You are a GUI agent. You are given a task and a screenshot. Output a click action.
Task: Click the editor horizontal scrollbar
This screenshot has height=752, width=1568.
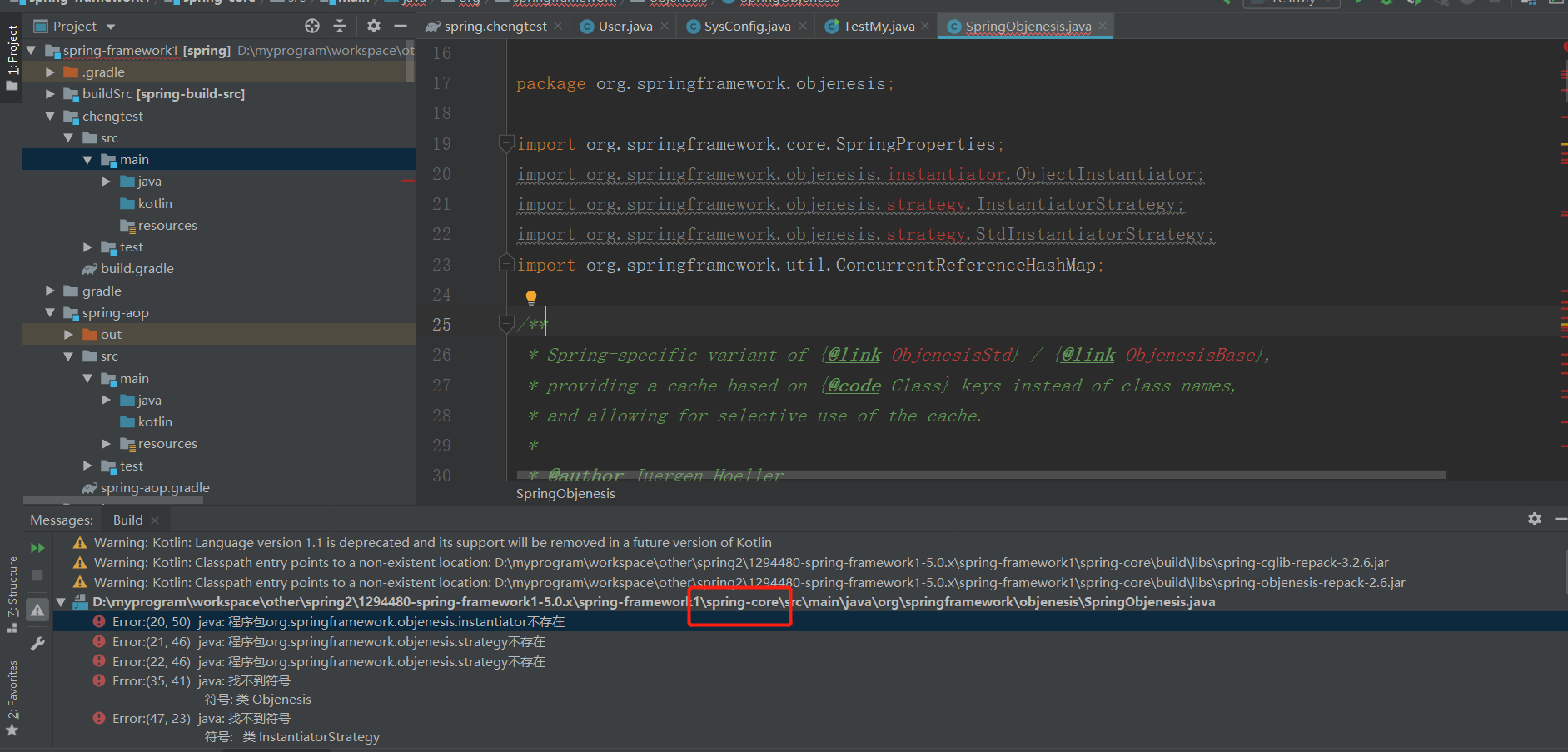click(983, 475)
